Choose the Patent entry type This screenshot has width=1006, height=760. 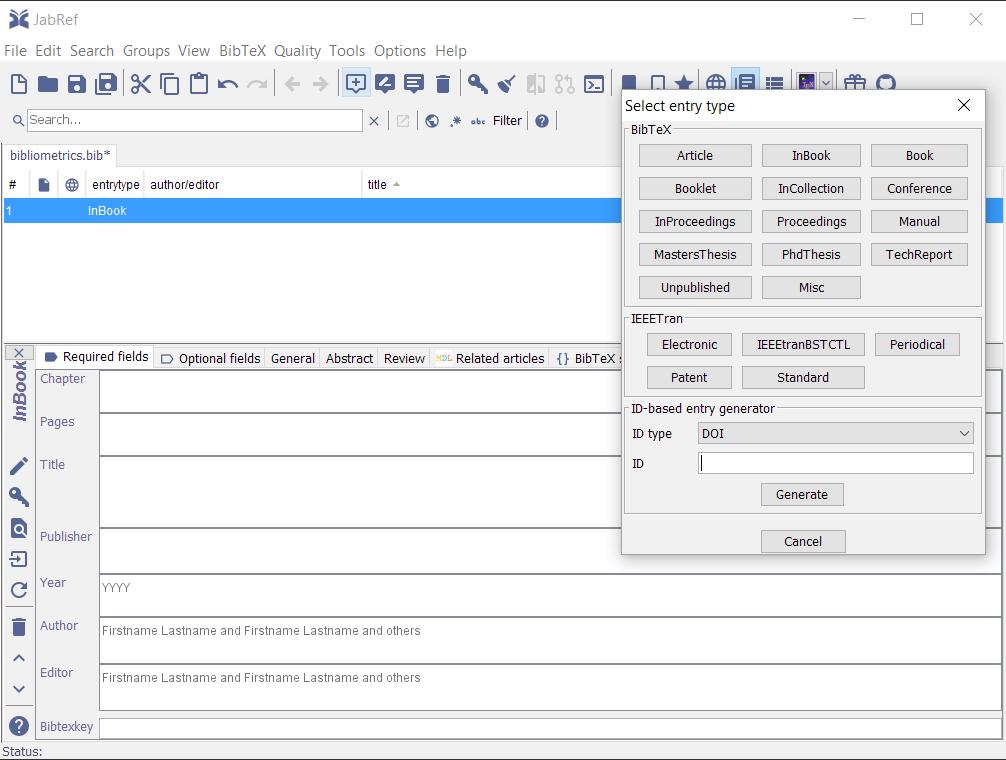[x=689, y=377]
